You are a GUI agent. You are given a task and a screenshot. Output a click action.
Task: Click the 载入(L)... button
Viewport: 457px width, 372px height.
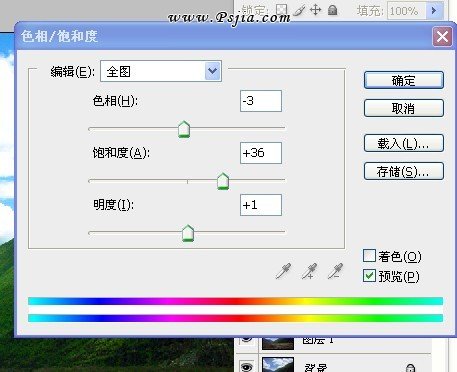click(x=404, y=143)
